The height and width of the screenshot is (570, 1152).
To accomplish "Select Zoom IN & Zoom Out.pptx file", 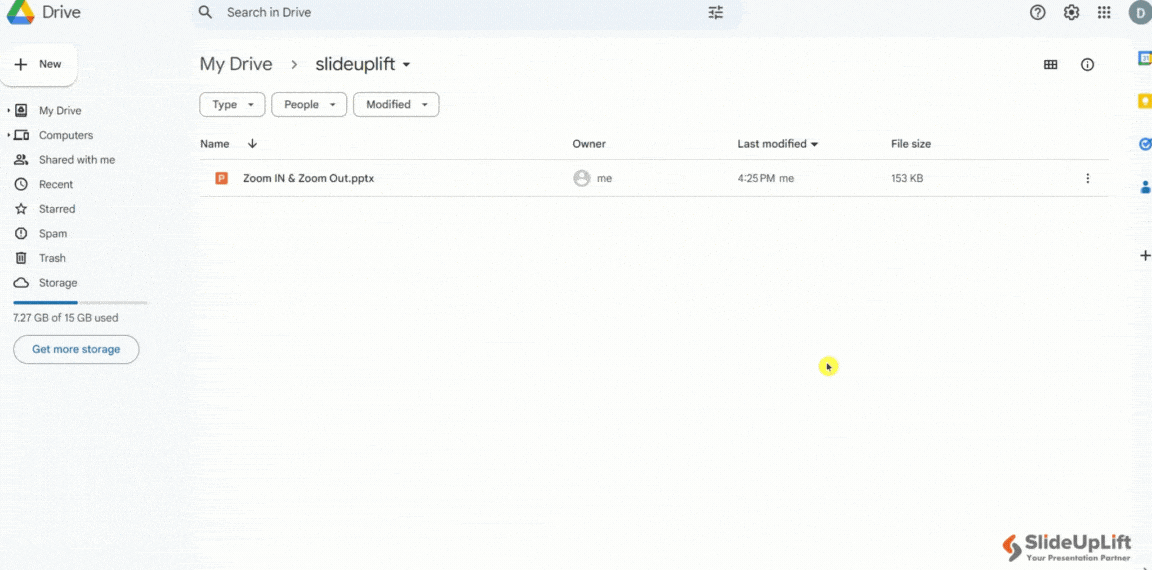I will click(309, 178).
